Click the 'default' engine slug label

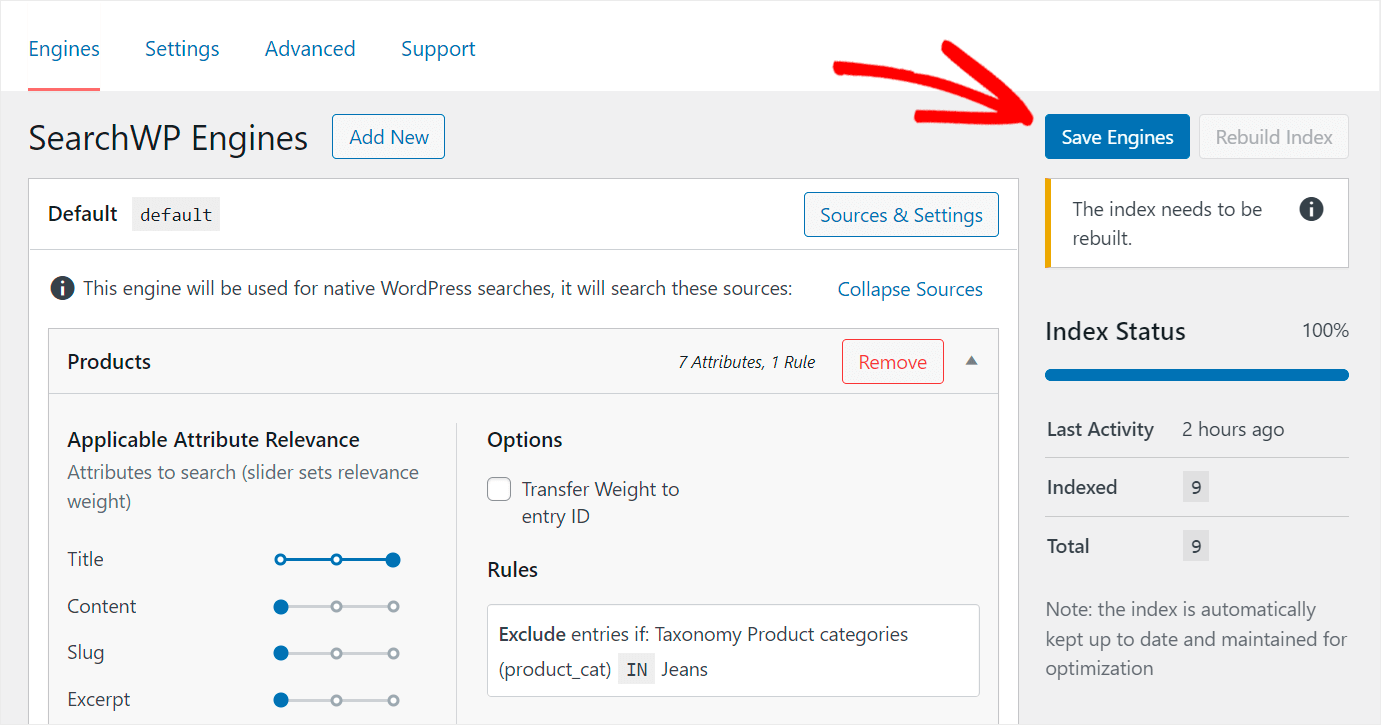pyautogui.click(x=176, y=215)
